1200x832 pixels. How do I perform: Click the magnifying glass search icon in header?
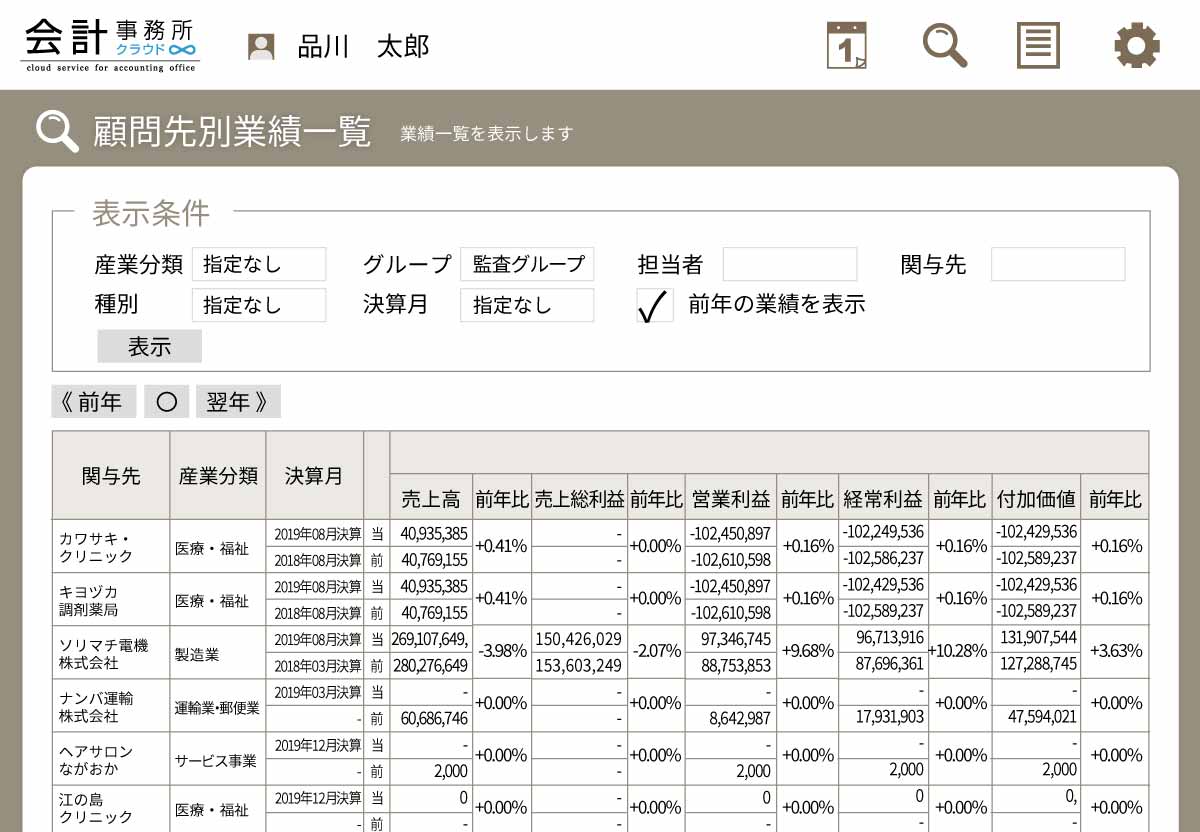pyautogui.click(x=944, y=45)
